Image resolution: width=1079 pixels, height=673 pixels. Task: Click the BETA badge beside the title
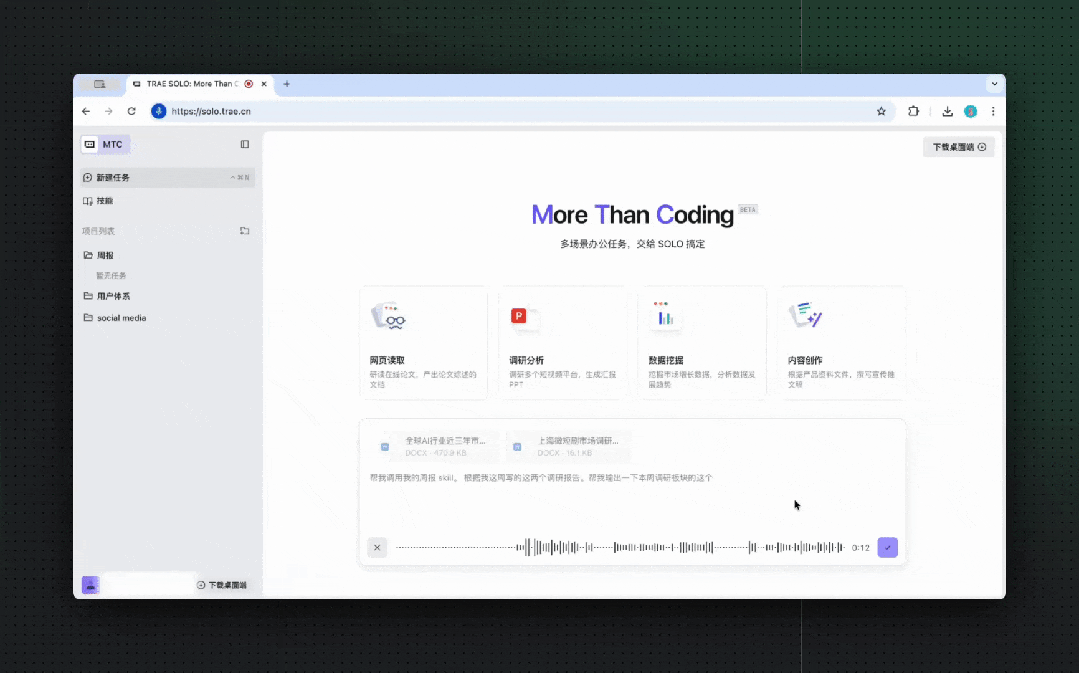(x=748, y=209)
